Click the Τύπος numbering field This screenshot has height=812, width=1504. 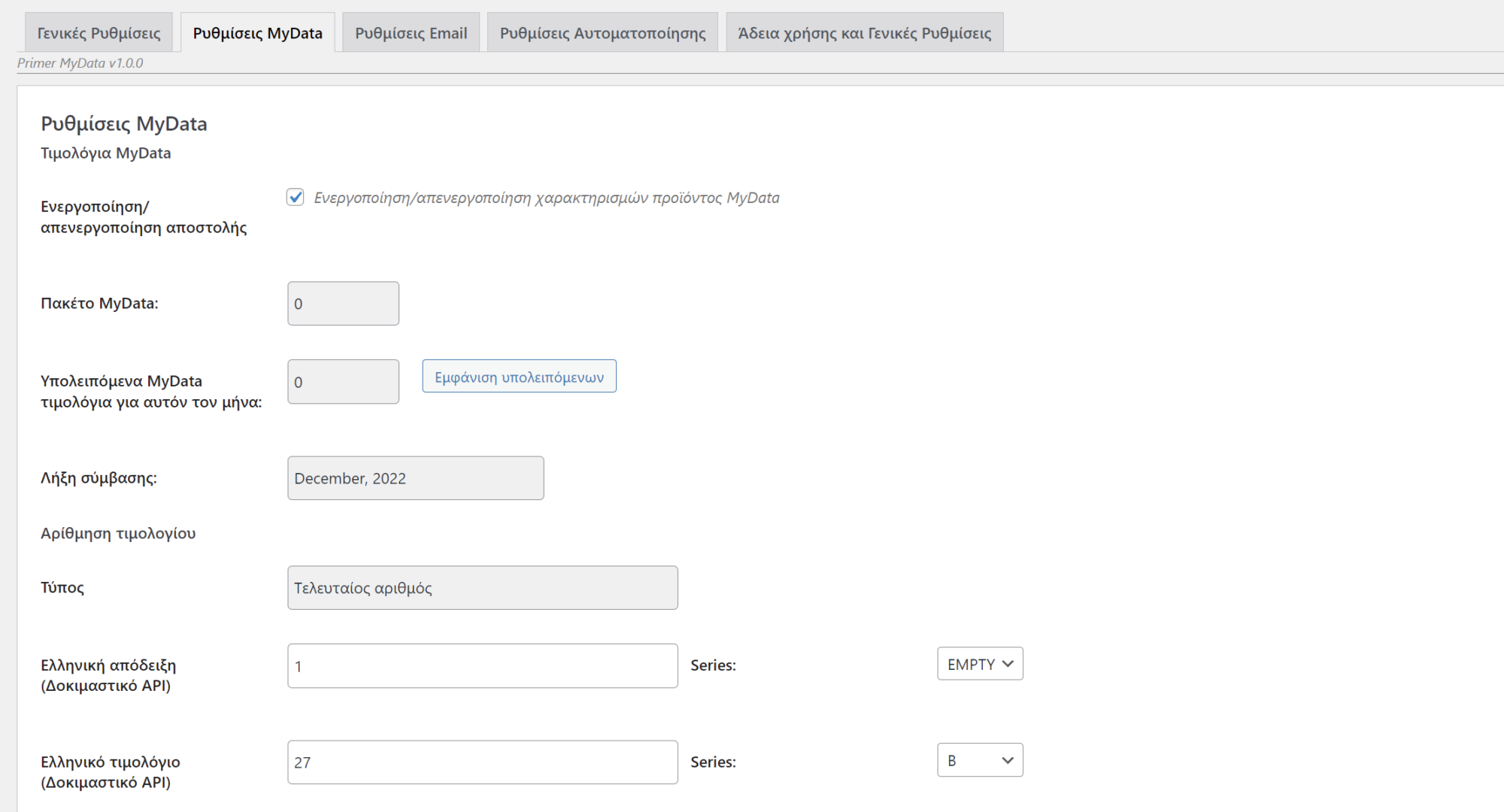482,587
